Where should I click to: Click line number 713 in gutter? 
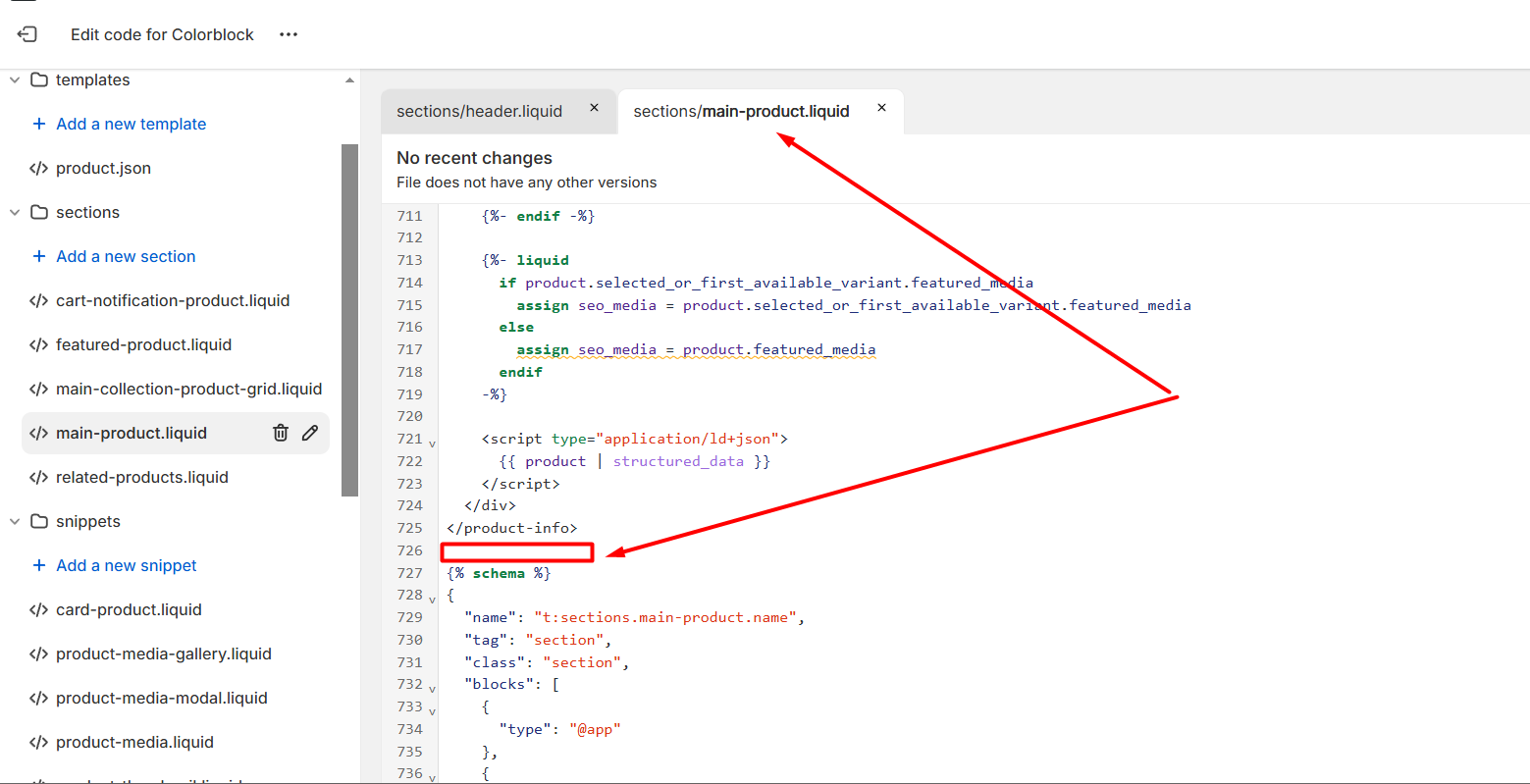tap(409, 260)
